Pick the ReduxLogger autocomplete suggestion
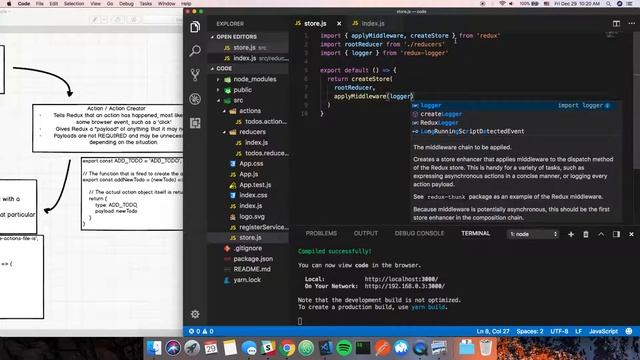The height and width of the screenshot is (360, 640). click(x=516, y=123)
